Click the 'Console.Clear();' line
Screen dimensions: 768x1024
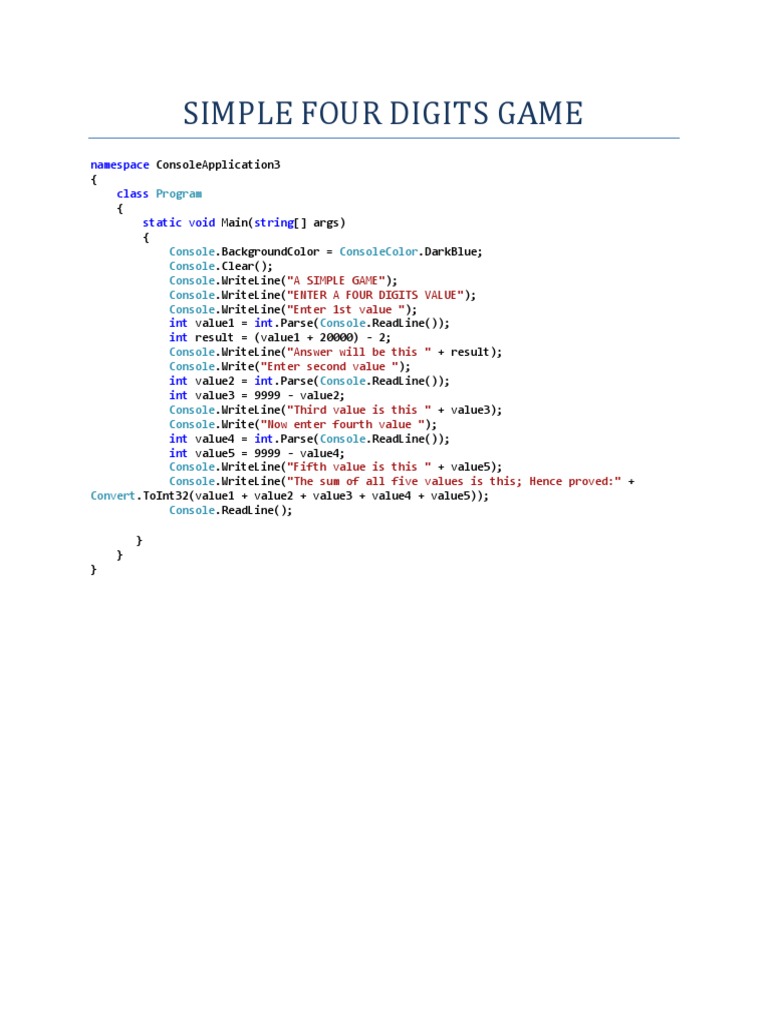(221, 266)
